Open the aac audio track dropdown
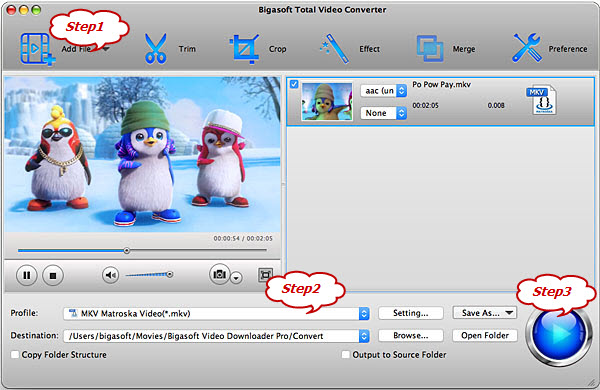 (x=383, y=91)
